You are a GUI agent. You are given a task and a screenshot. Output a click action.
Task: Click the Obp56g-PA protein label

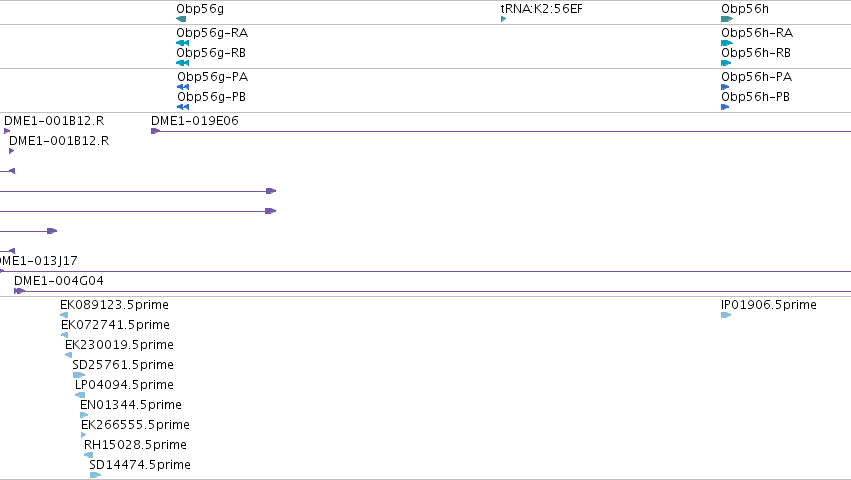click(213, 77)
